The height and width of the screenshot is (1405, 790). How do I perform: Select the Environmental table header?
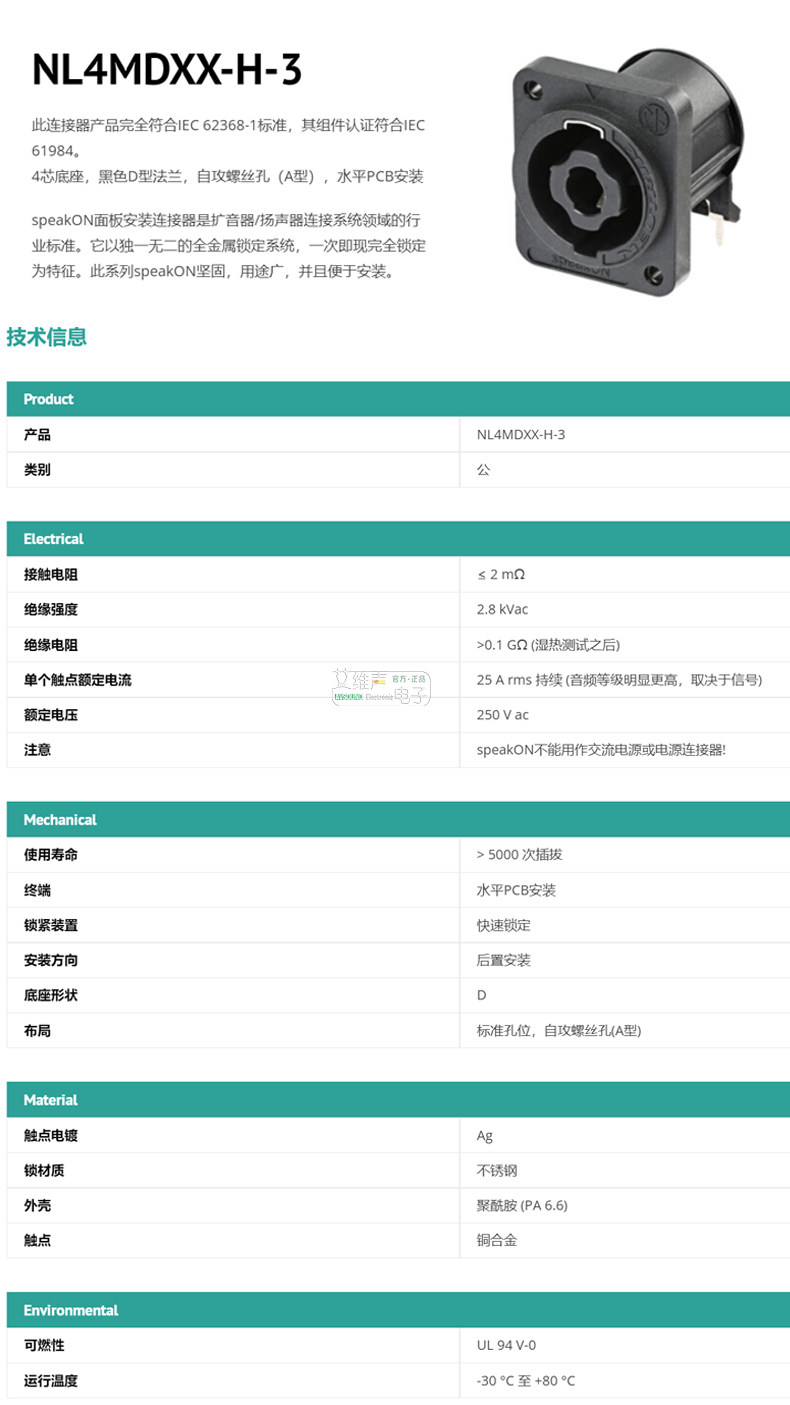[398, 1310]
